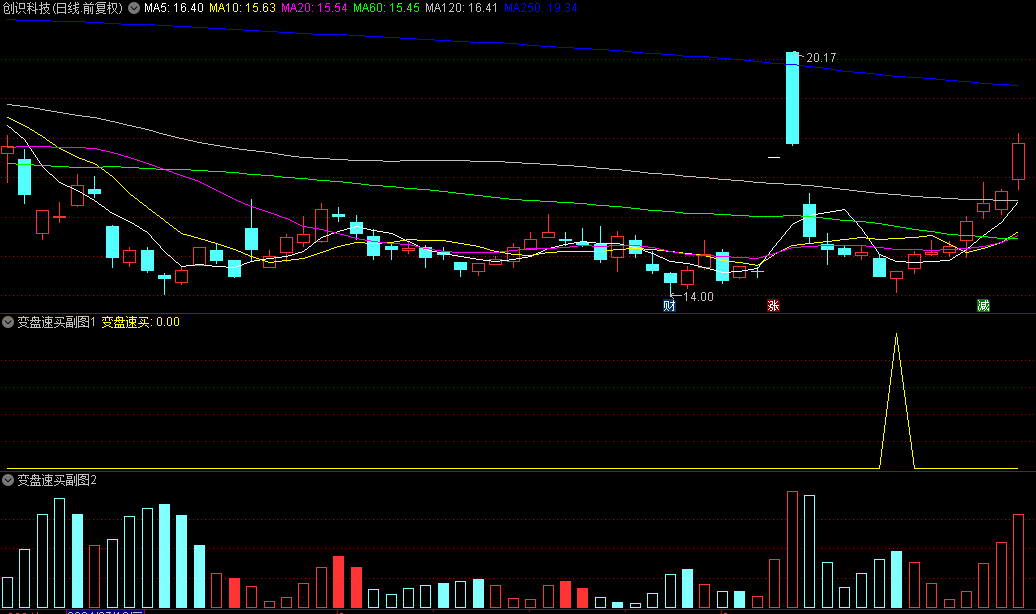1036x614 pixels.
Task: Click the 变盘速买副图1 indicator name
Action: 57,322
